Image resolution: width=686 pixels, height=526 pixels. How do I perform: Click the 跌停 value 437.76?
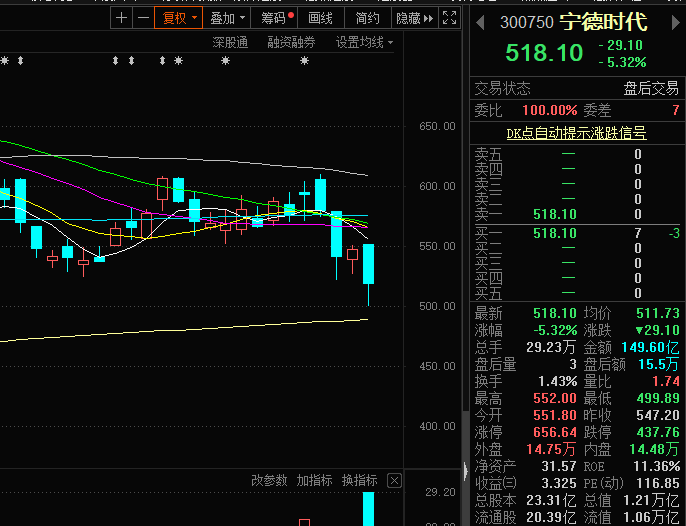[x=658, y=432]
